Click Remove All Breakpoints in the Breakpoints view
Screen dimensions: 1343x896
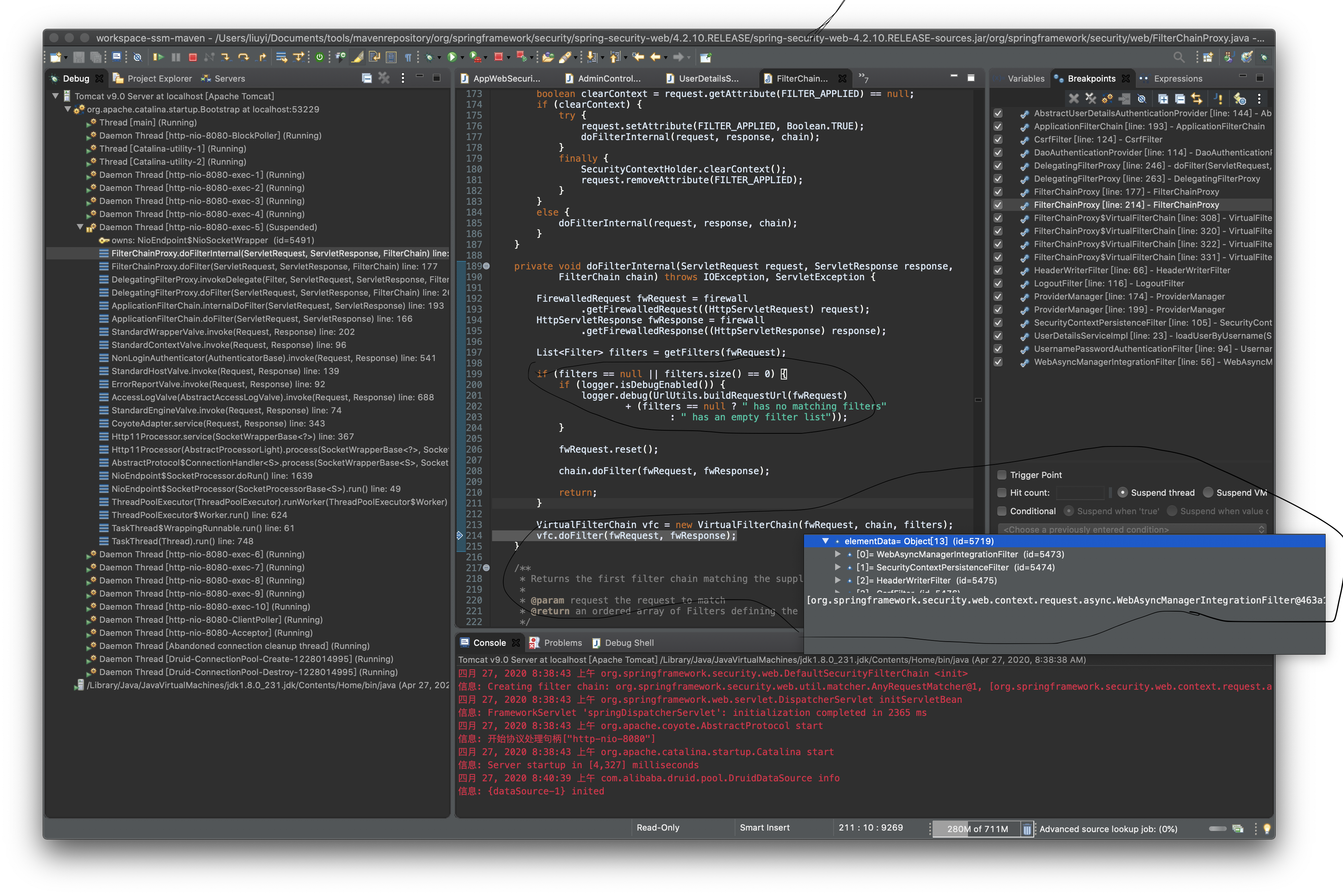[x=1090, y=98]
